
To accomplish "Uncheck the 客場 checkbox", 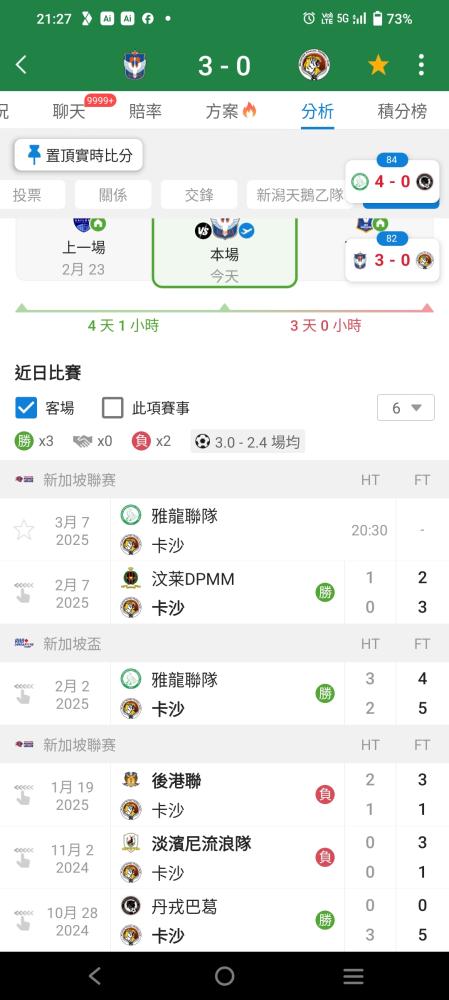I will (x=26, y=408).
